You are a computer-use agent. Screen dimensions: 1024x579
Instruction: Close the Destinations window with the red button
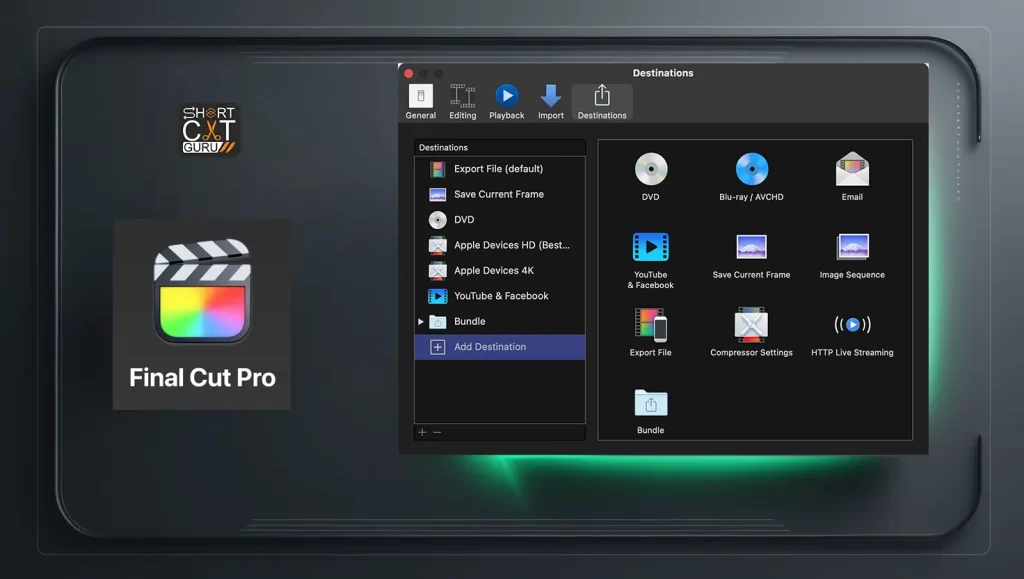click(409, 73)
